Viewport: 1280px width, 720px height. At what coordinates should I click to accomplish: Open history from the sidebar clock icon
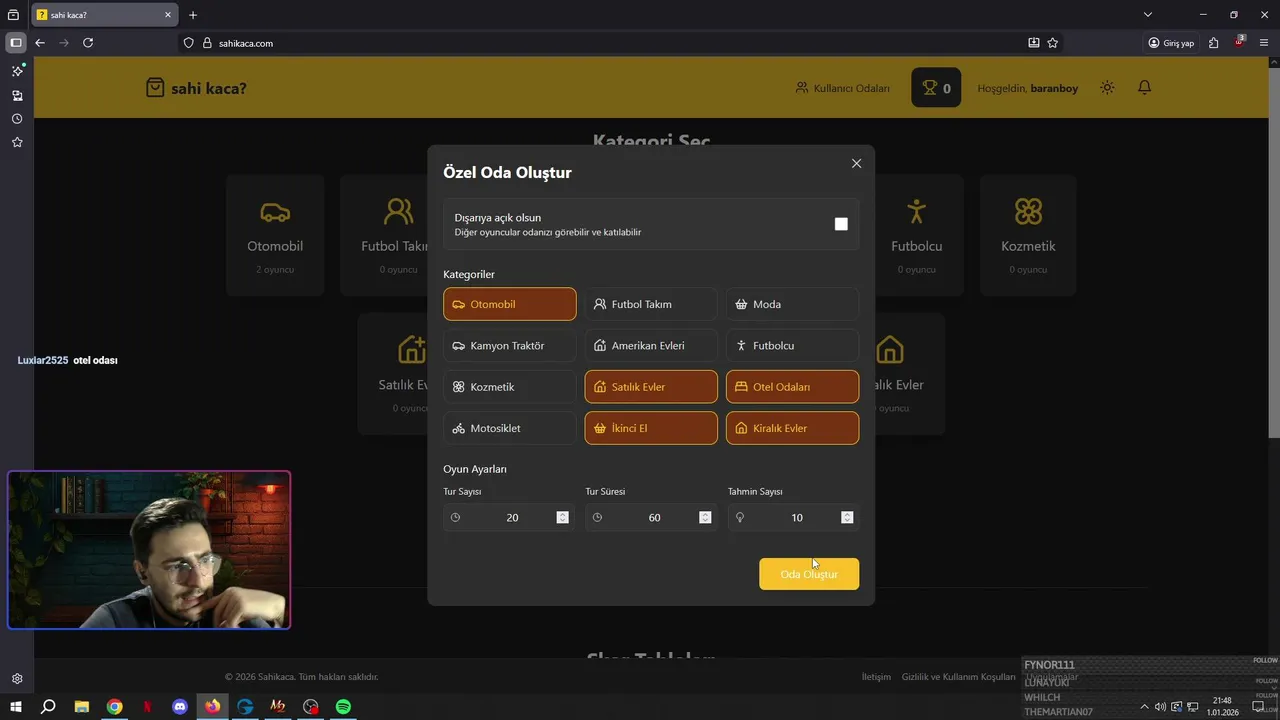click(17, 119)
